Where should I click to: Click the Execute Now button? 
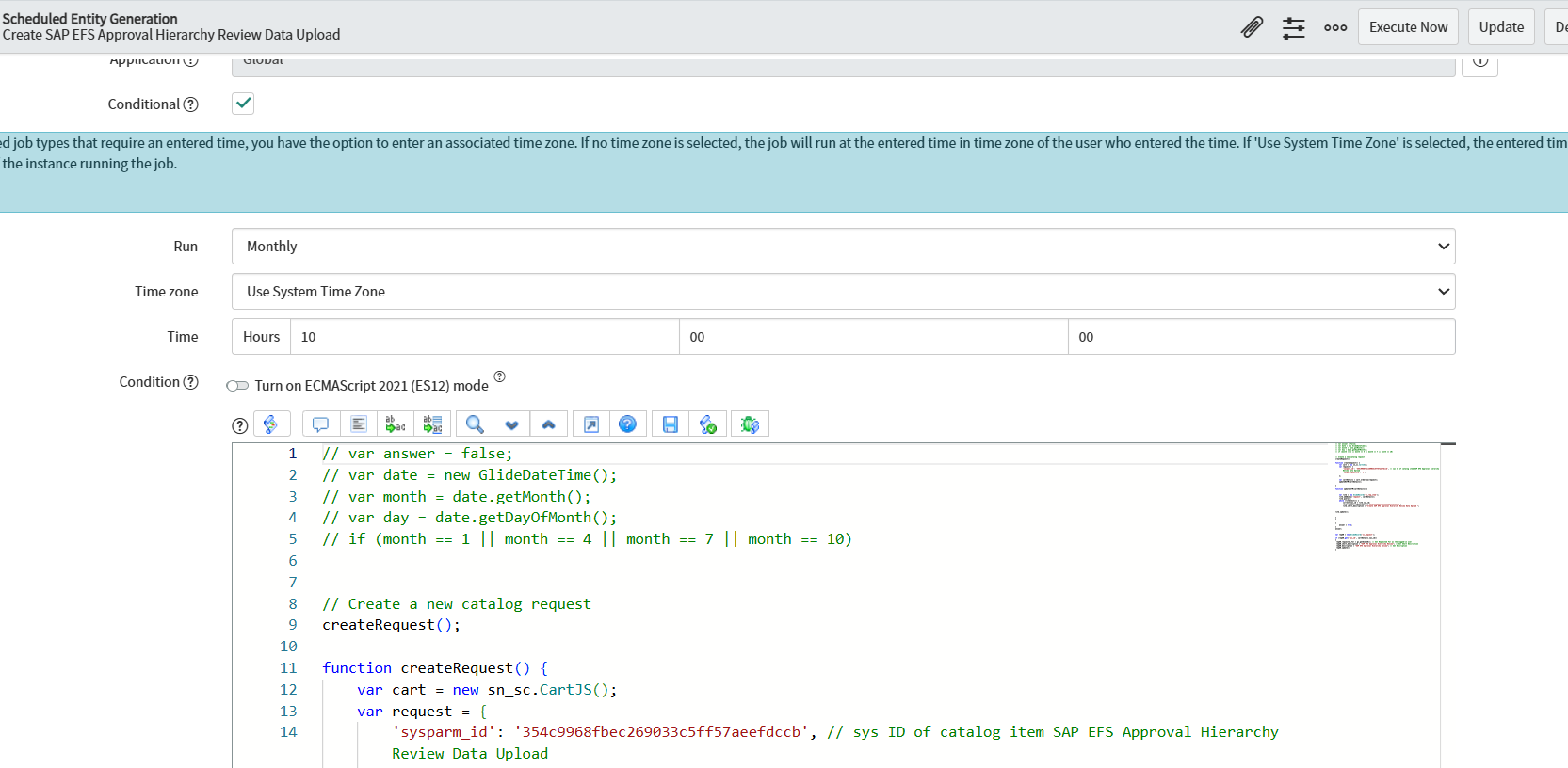1408,27
